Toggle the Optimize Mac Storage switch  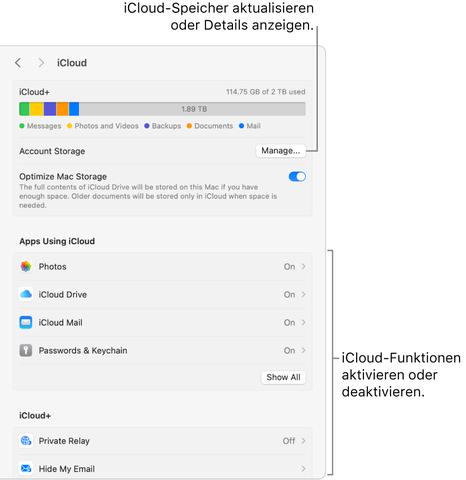297,176
